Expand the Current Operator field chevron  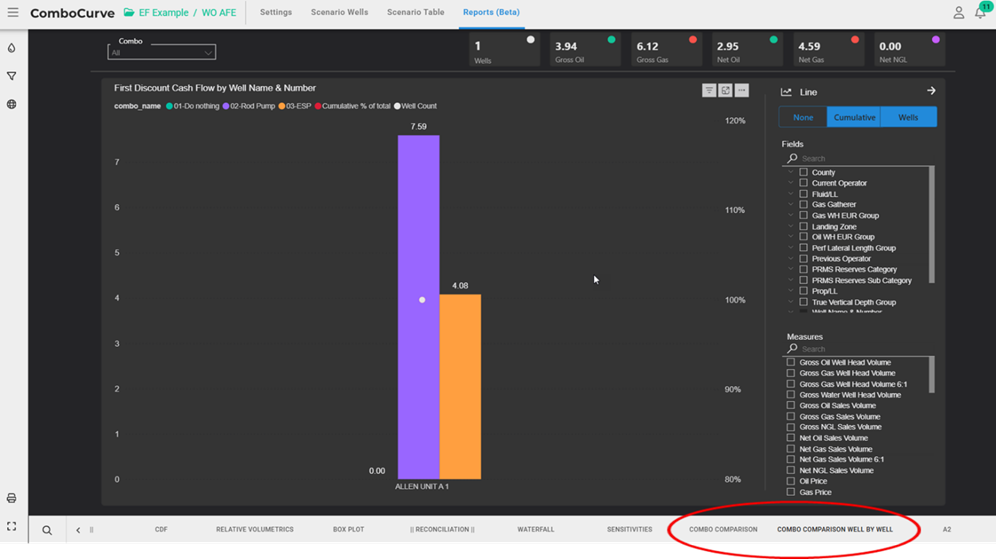pos(790,184)
